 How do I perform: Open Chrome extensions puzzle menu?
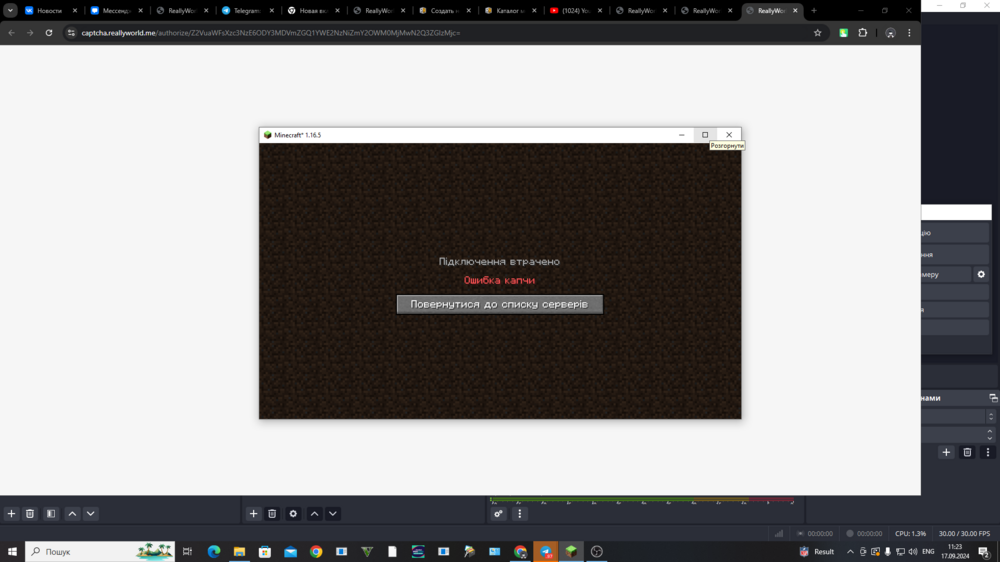(863, 33)
